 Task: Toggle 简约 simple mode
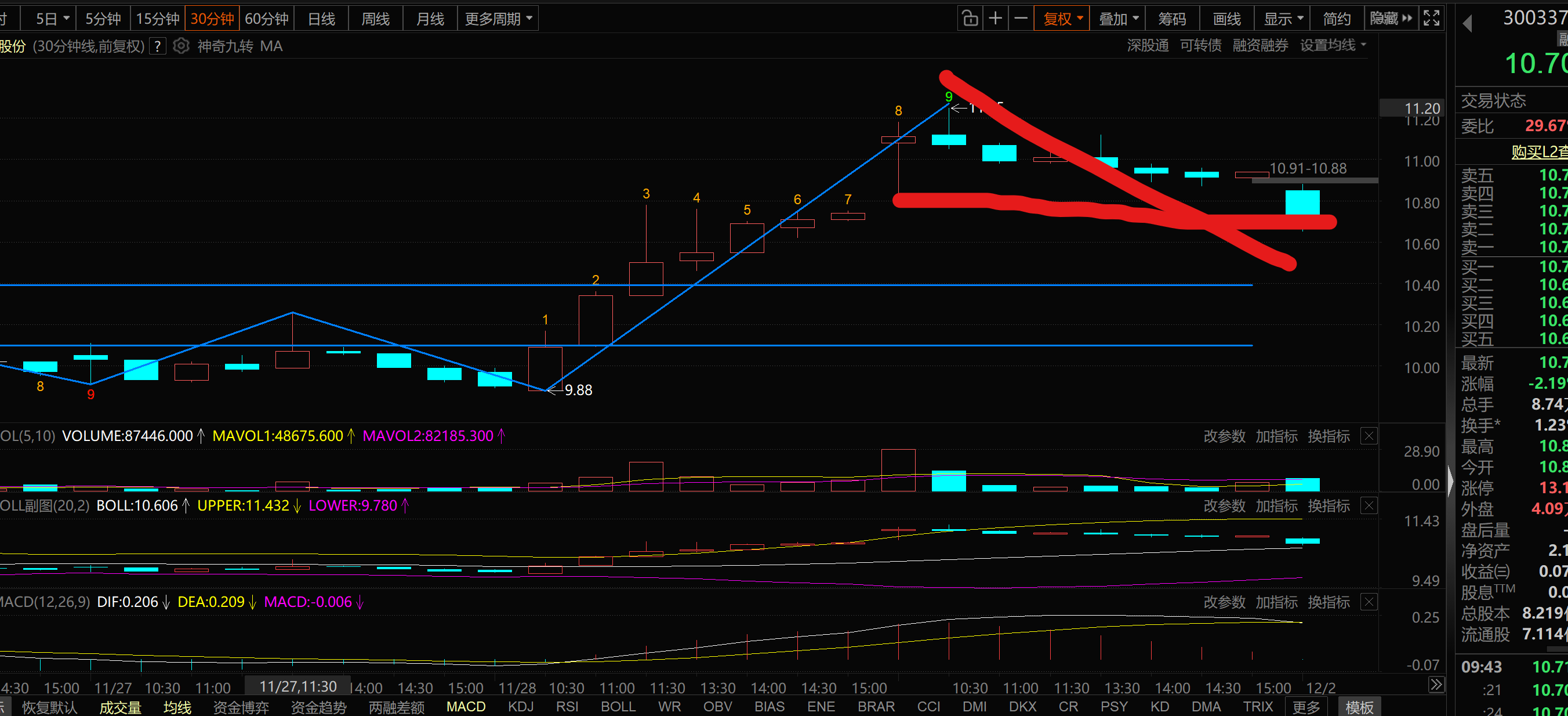[1337, 19]
